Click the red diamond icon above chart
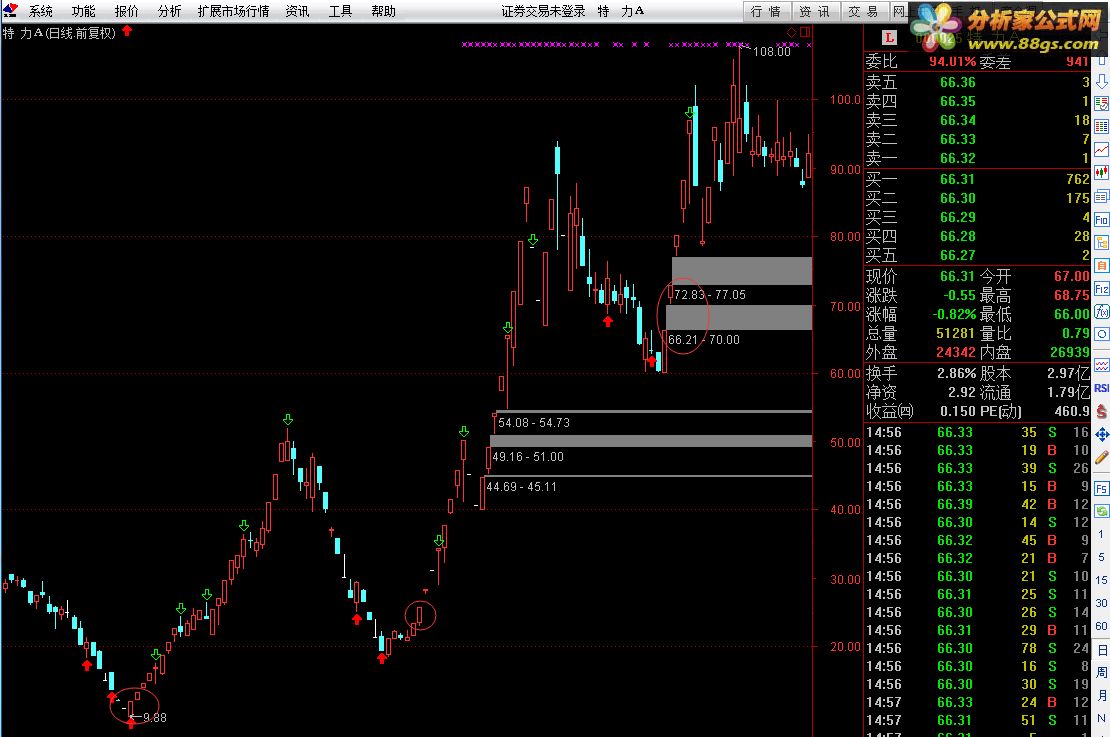This screenshot has height=737, width=1110. pyautogui.click(x=791, y=32)
